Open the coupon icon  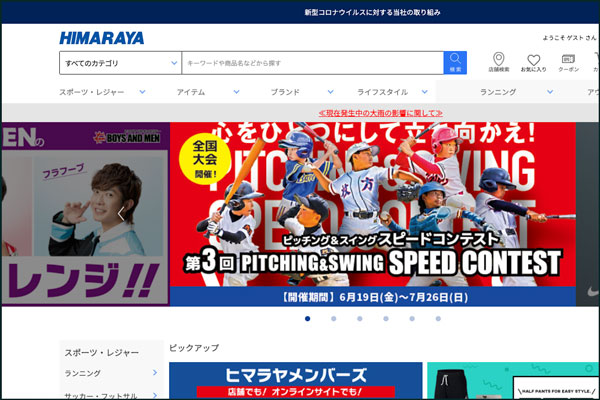568,62
